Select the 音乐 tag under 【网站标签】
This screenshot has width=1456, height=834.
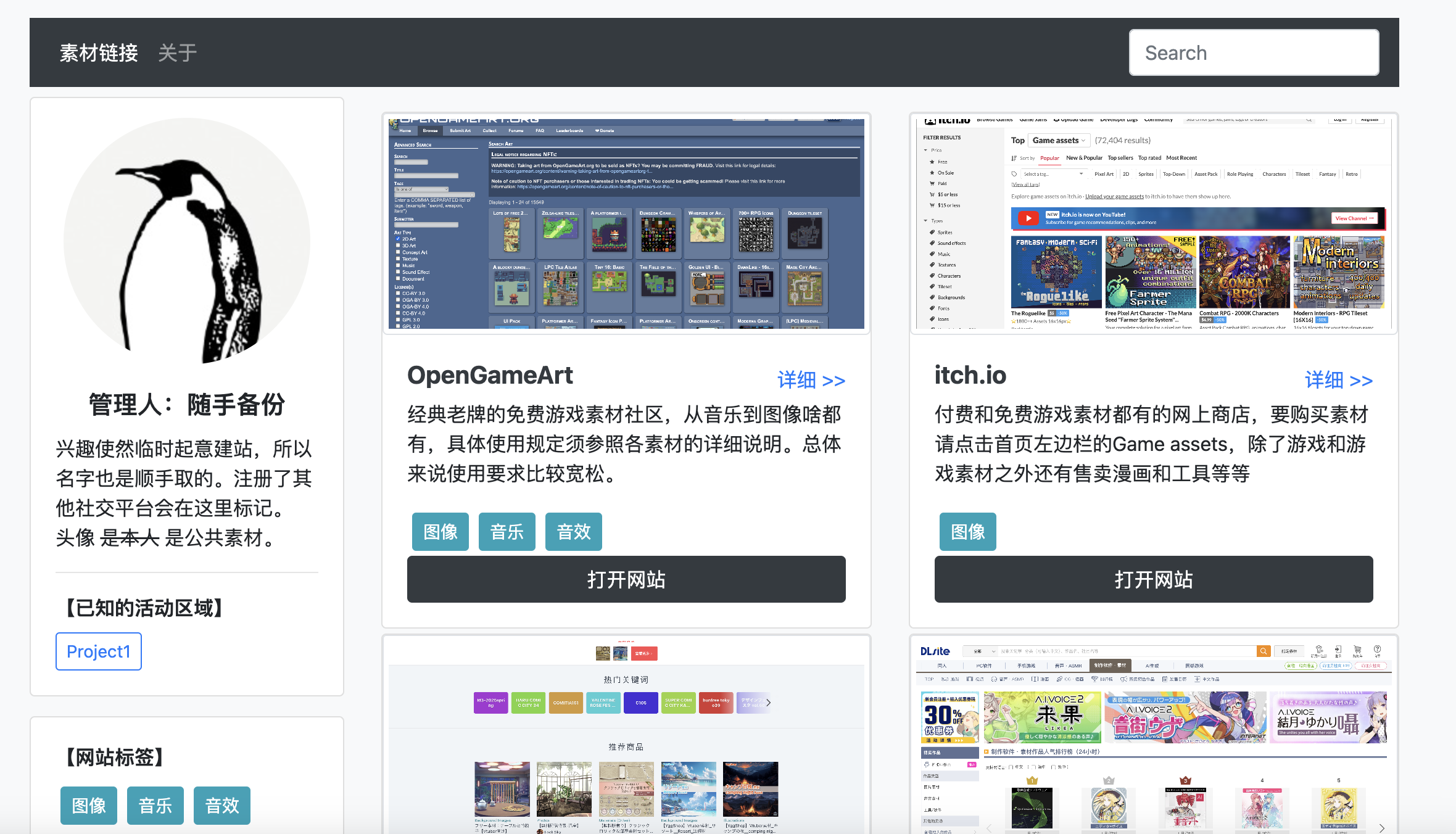point(155,806)
